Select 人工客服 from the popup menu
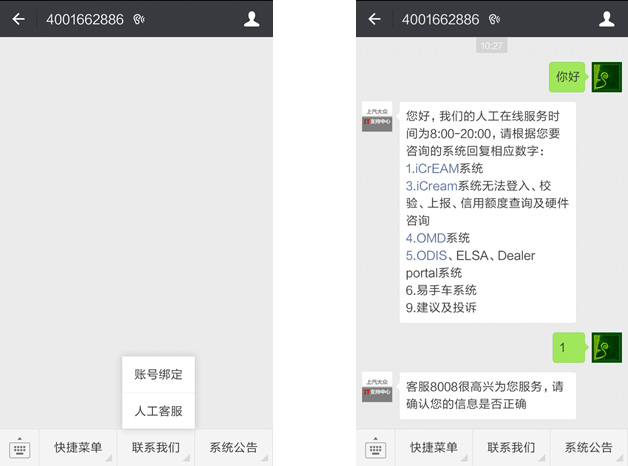The height and width of the screenshot is (466, 628). 158,411
